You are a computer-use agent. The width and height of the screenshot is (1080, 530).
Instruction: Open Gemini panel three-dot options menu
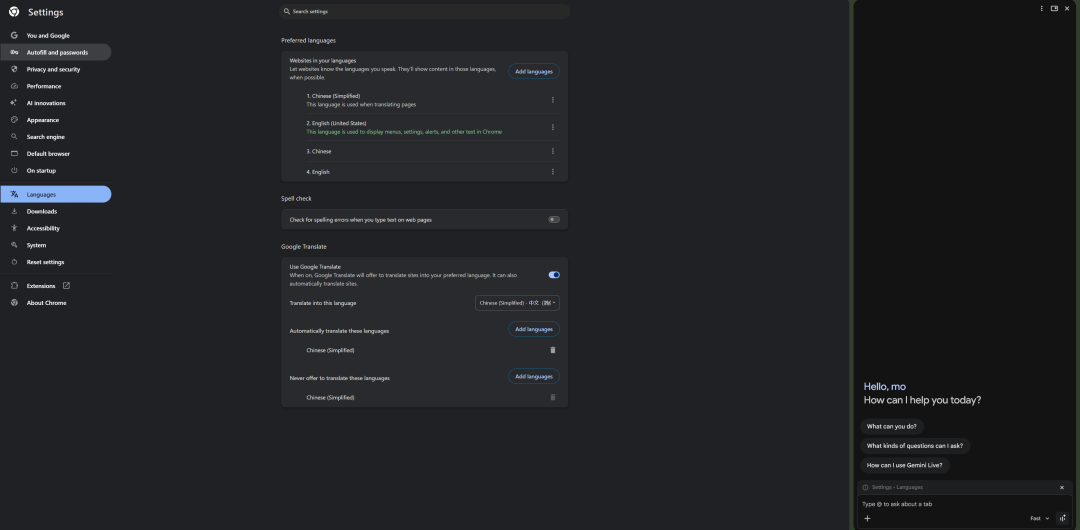pos(1042,8)
